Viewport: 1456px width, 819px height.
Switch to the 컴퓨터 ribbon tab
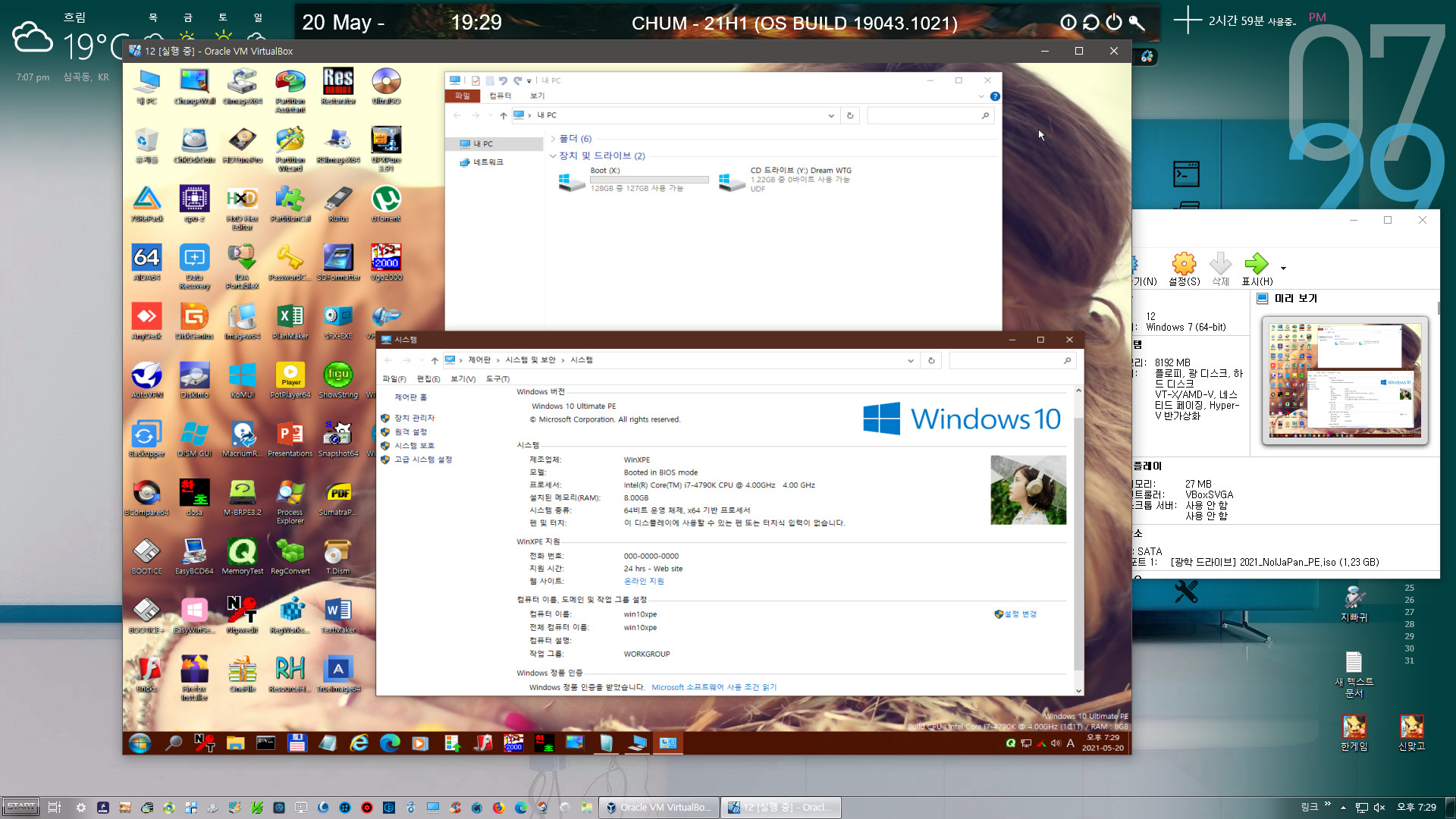click(x=500, y=96)
